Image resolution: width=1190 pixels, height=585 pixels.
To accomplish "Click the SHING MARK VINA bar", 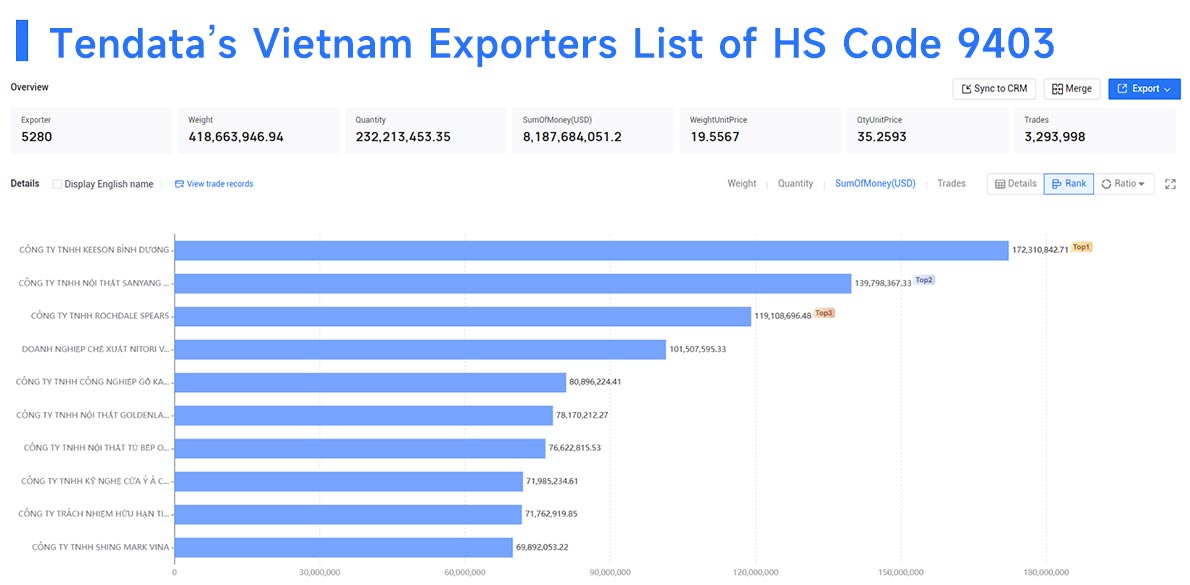I will tap(344, 548).
